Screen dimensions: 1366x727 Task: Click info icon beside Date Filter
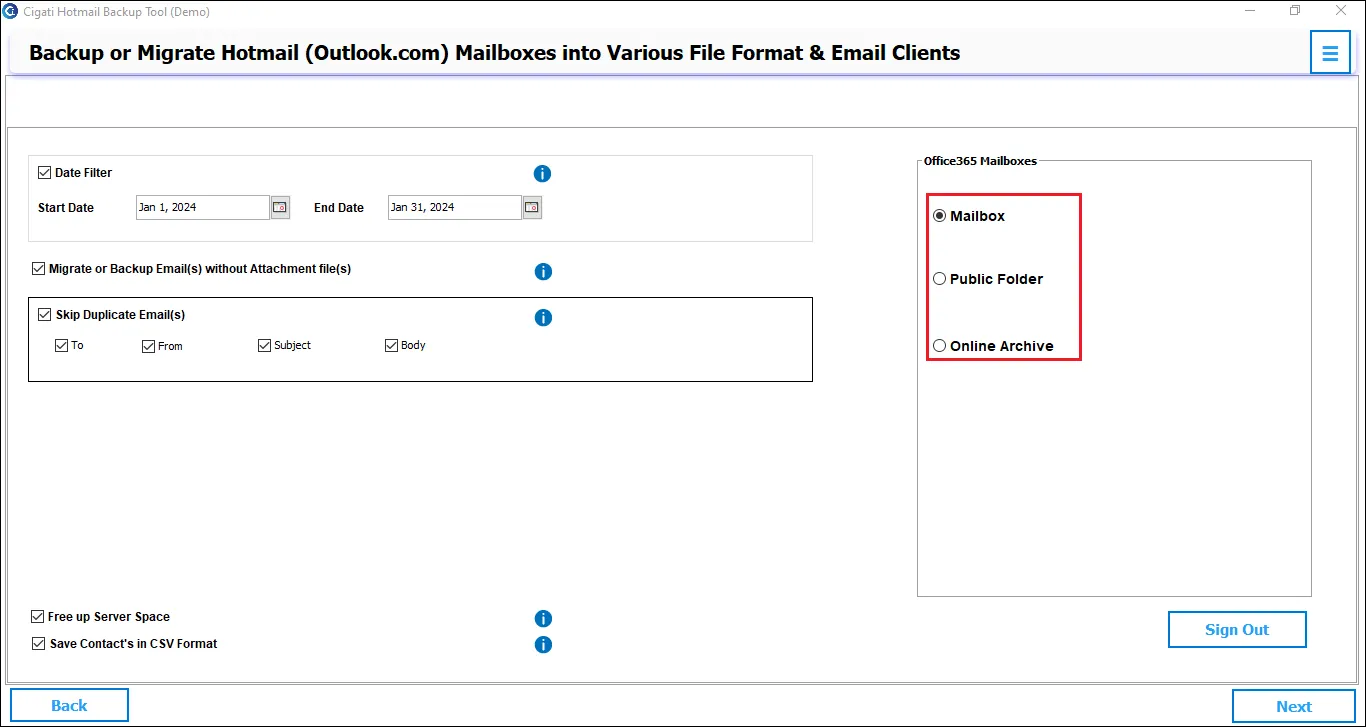(x=543, y=174)
